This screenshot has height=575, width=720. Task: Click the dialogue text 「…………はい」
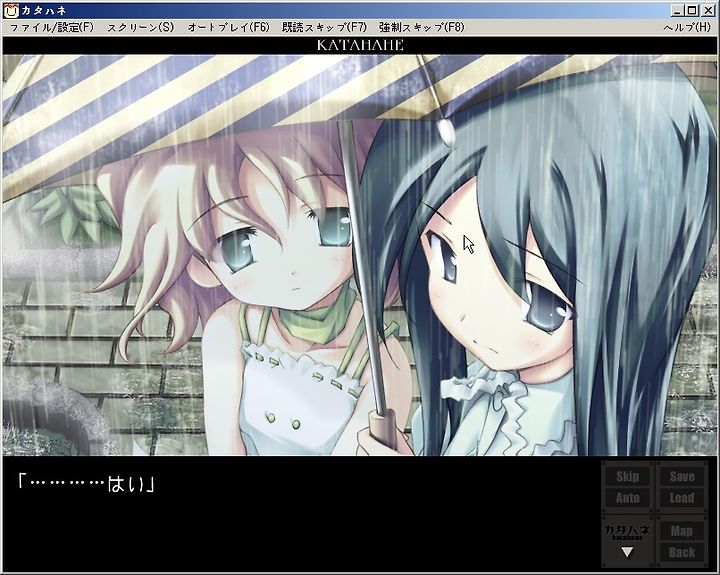[x=86, y=484]
